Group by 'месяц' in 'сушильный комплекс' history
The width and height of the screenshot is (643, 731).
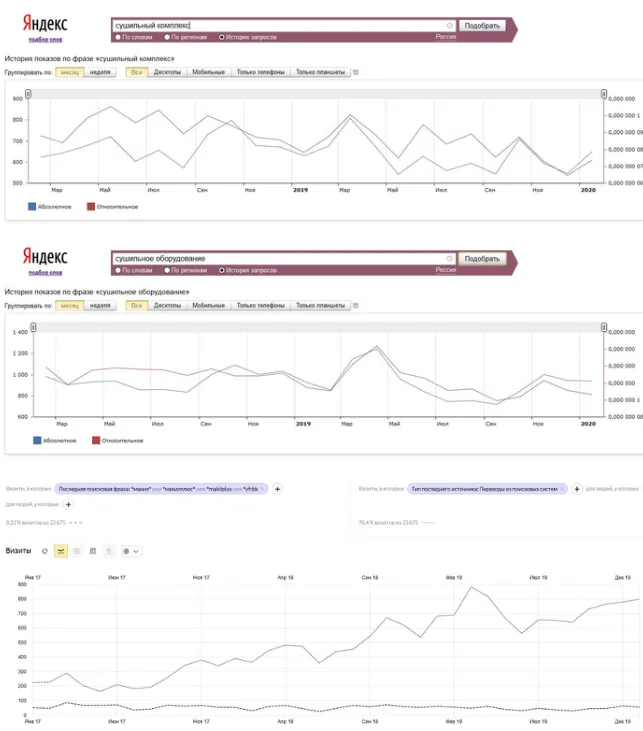tap(70, 72)
